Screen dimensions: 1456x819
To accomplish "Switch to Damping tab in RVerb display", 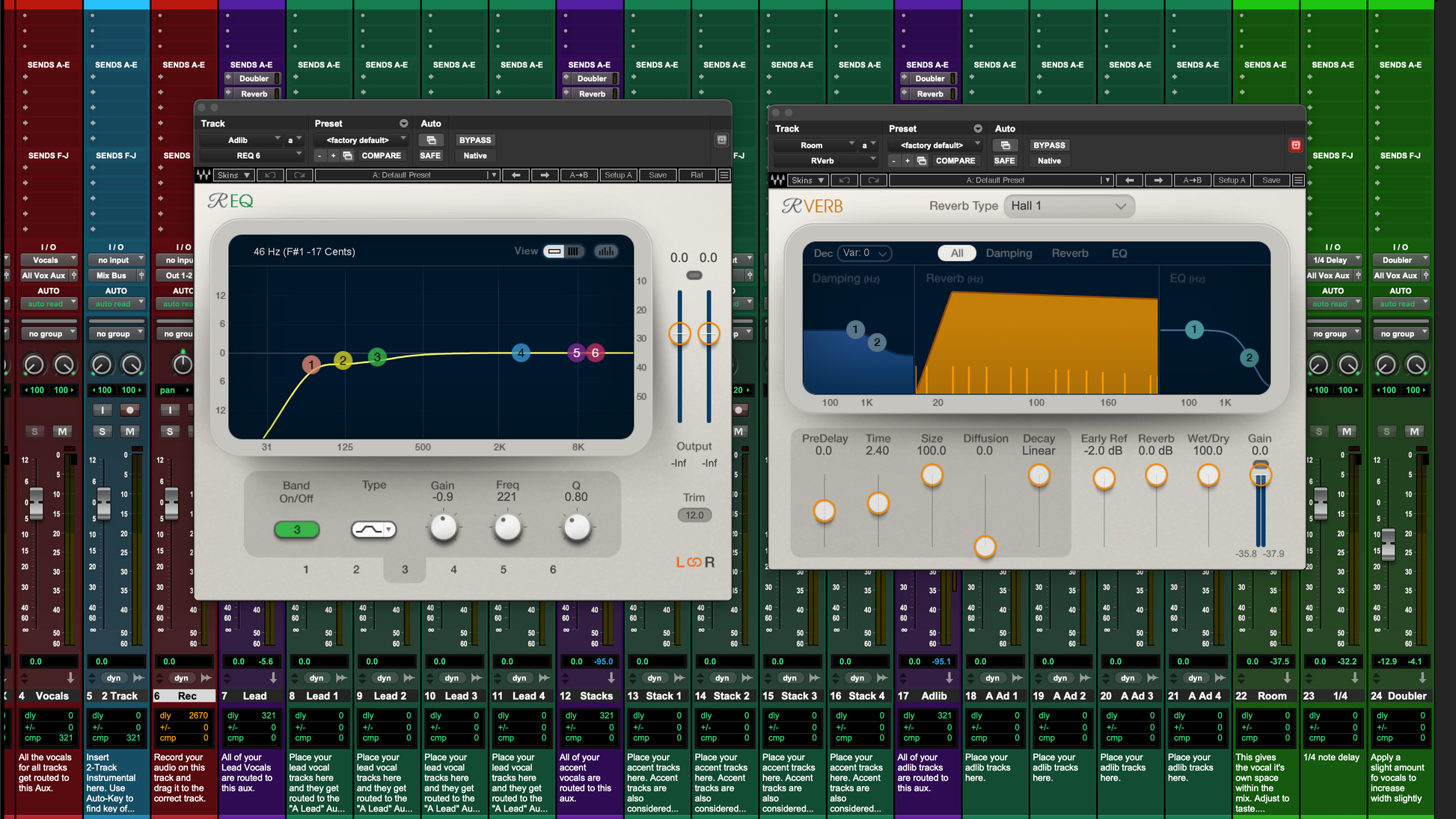I will pyautogui.click(x=1009, y=253).
